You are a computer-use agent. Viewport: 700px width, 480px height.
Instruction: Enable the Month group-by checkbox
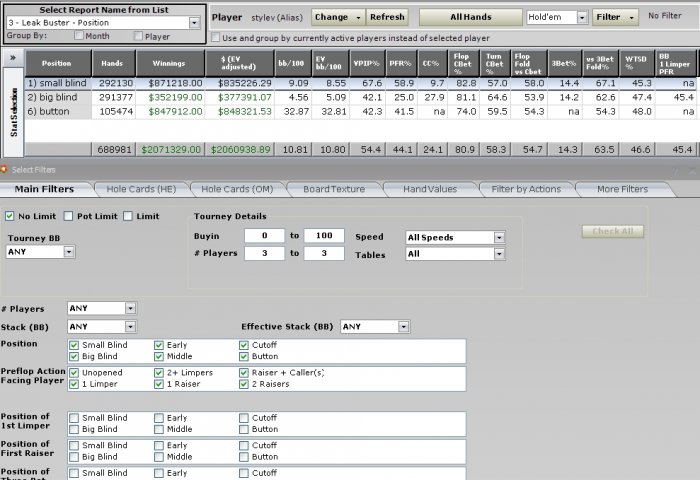point(79,36)
